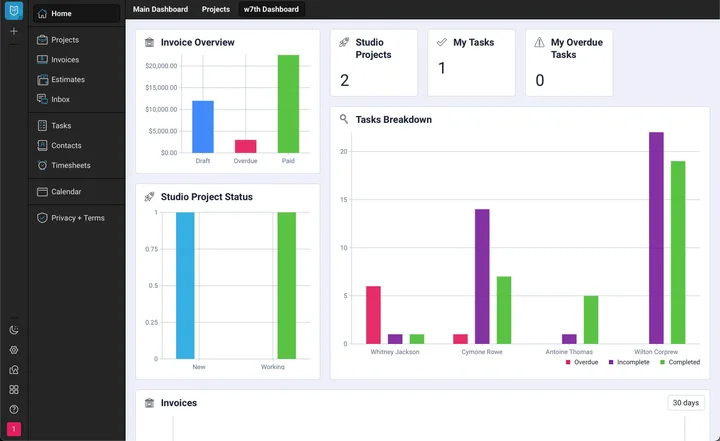The image size is (720, 441).
Task: Switch to the Projects tab
Action: [215, 9]
